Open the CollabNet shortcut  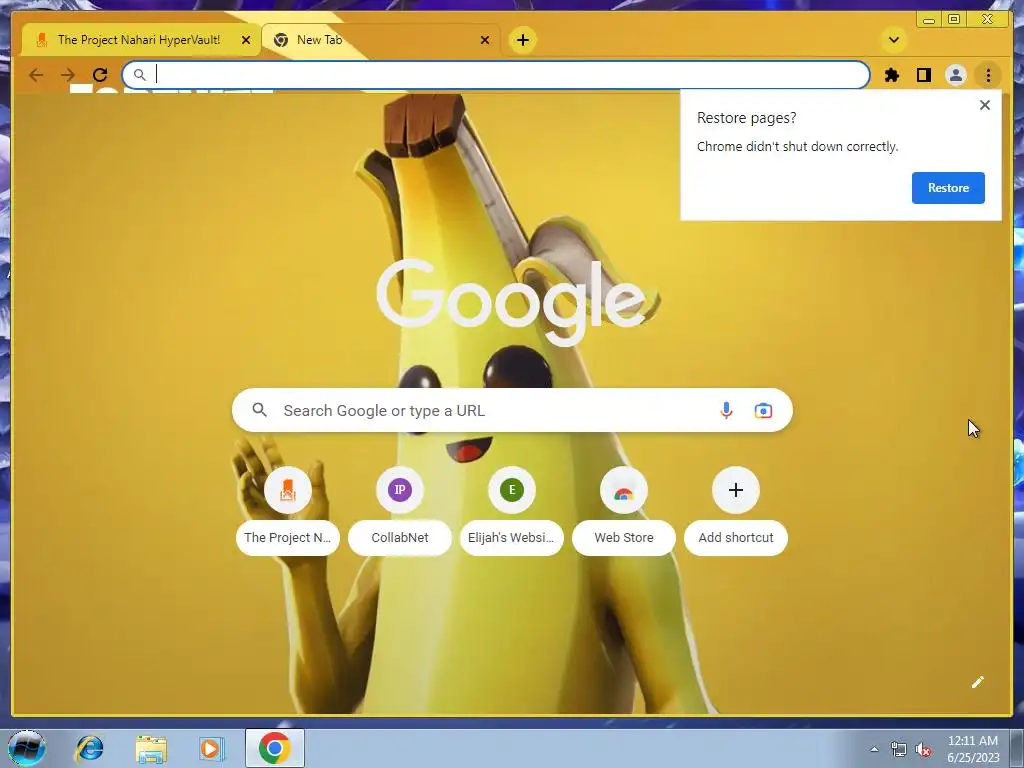(x=400, y=511)
